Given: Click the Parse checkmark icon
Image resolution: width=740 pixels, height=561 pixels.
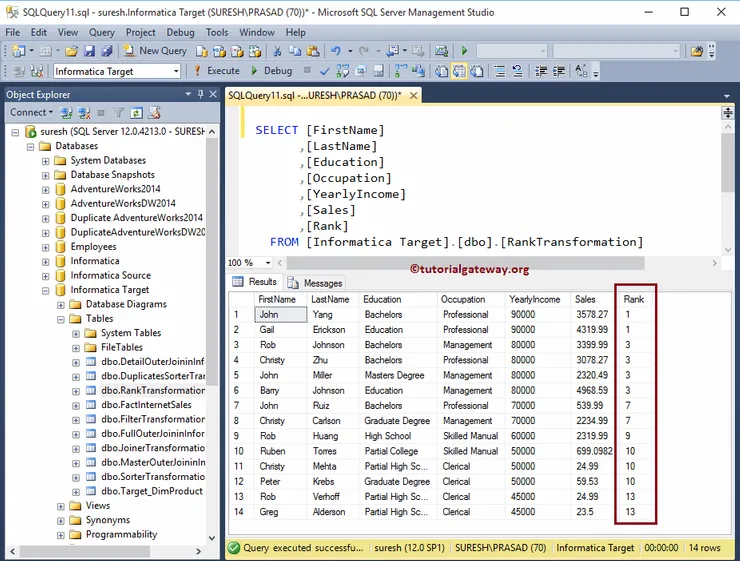Looking at the screenshot, I should [x=325, y=71].
